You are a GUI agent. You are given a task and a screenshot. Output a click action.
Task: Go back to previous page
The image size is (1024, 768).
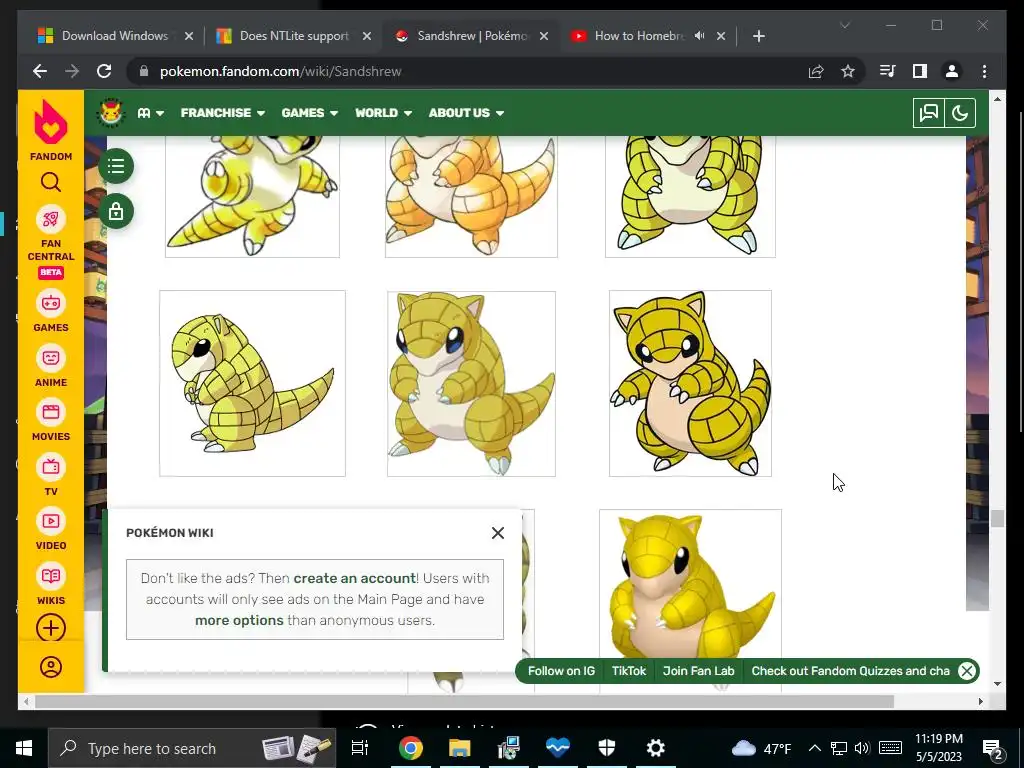[40, 71]
